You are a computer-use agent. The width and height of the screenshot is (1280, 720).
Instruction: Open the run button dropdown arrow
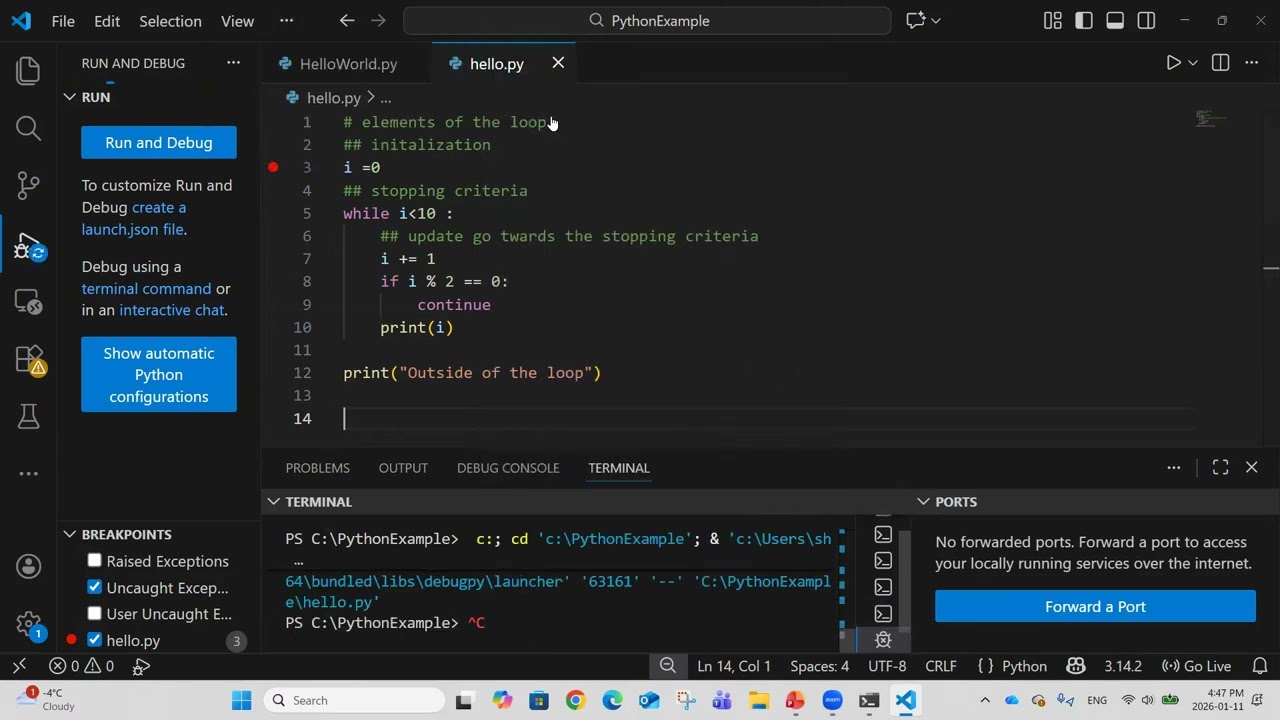(1193, 63)
